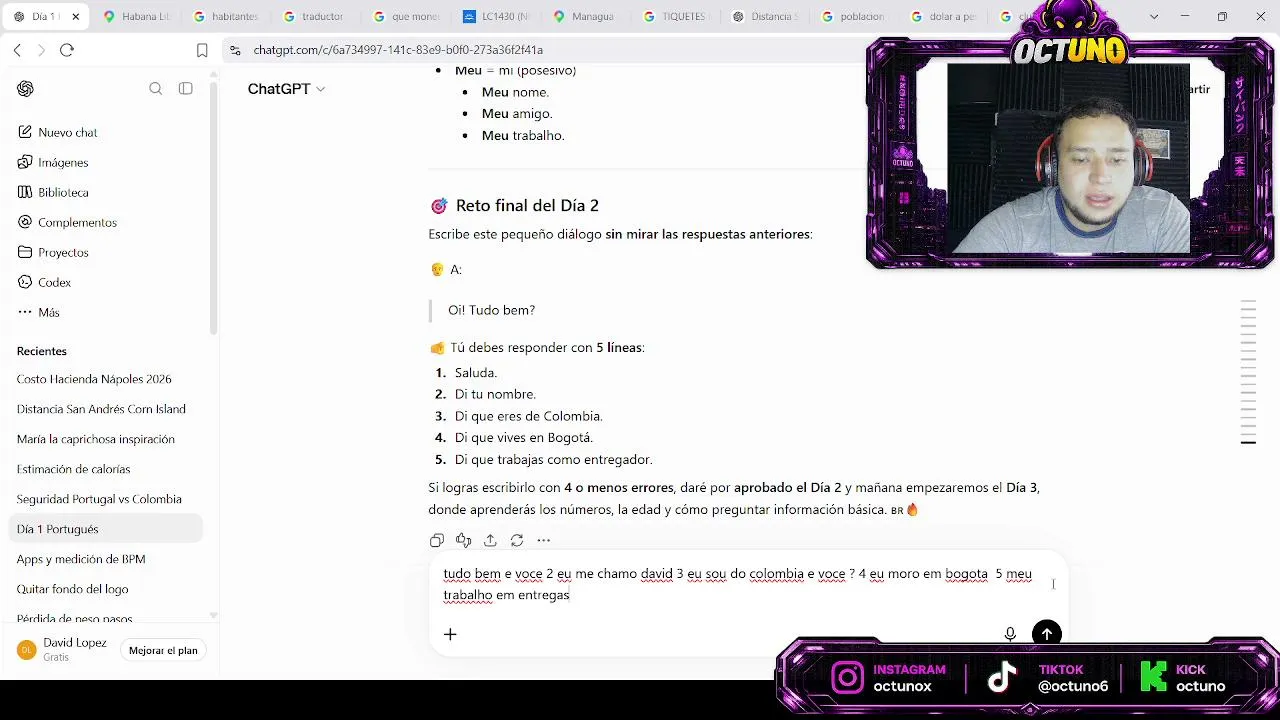Open more response actions ellipsis
Image resolution: width=1280 pixels, height=720 pixels.
[x=544, y=540]
